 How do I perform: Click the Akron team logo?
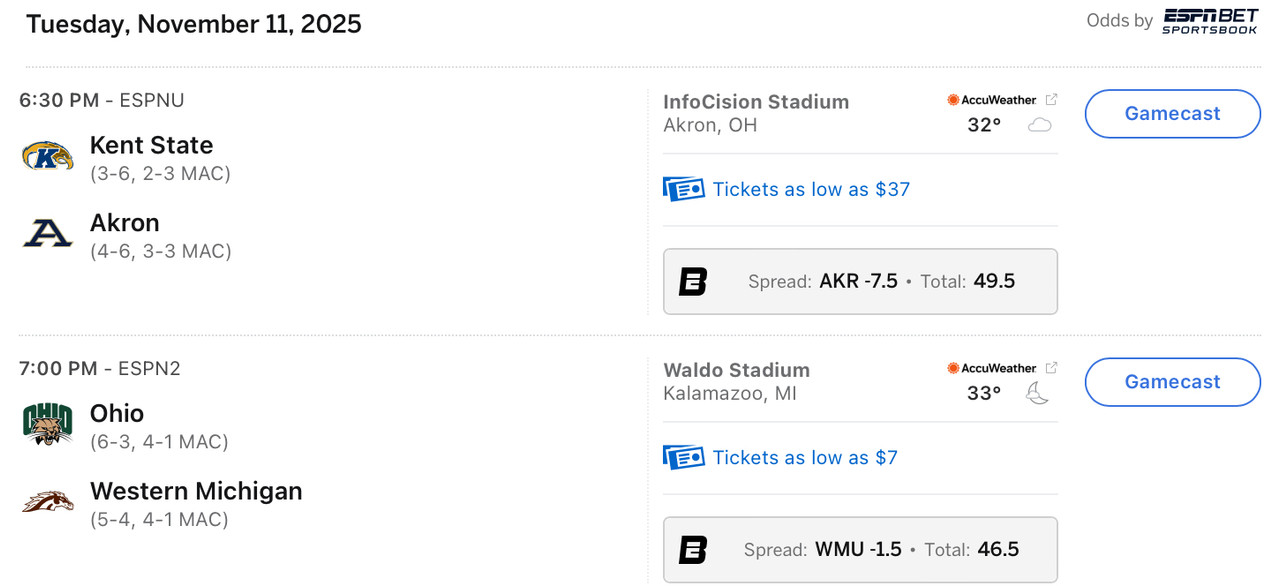click(48, 233)
